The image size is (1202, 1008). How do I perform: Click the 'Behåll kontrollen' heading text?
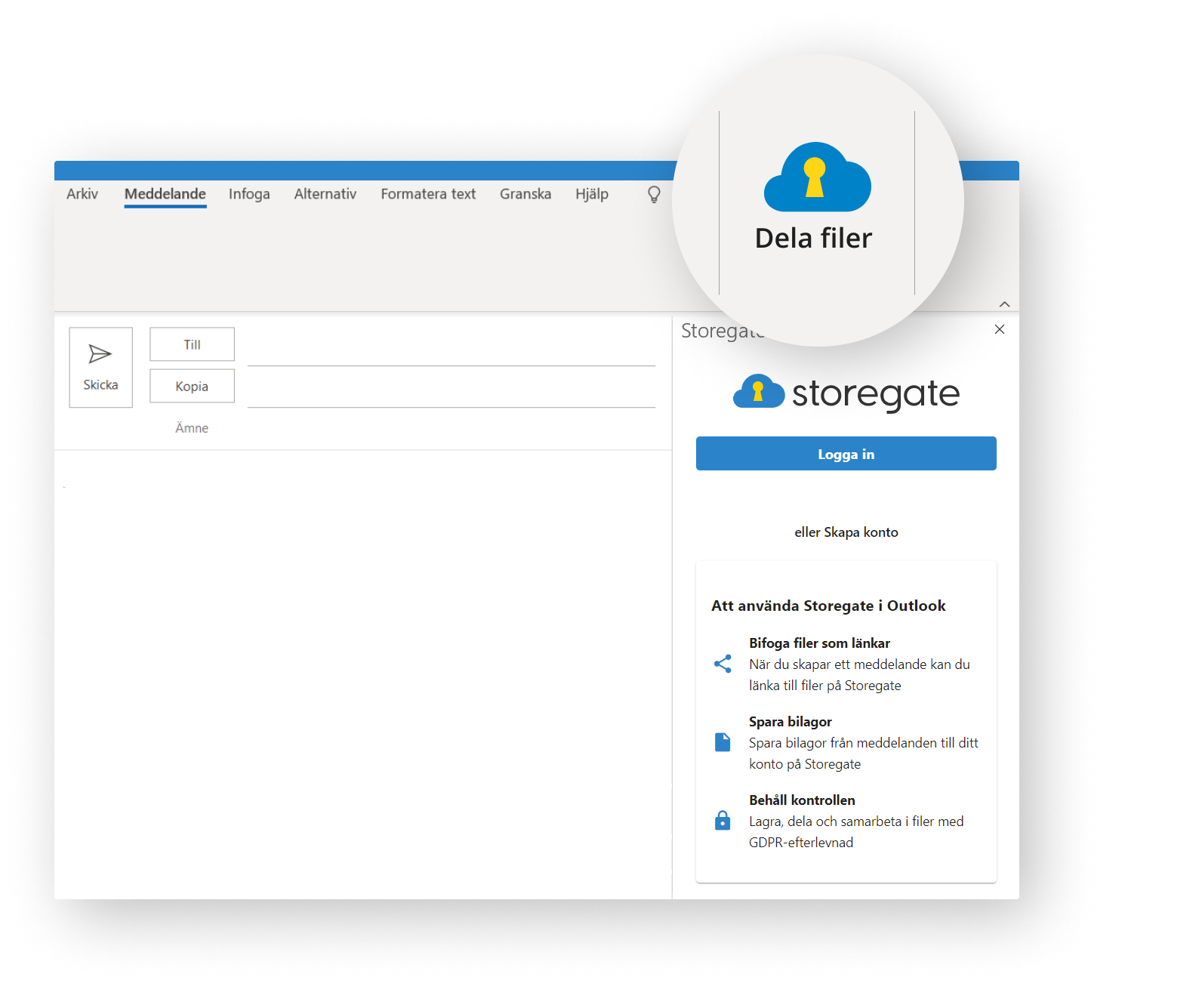click(x=802, y=800)
